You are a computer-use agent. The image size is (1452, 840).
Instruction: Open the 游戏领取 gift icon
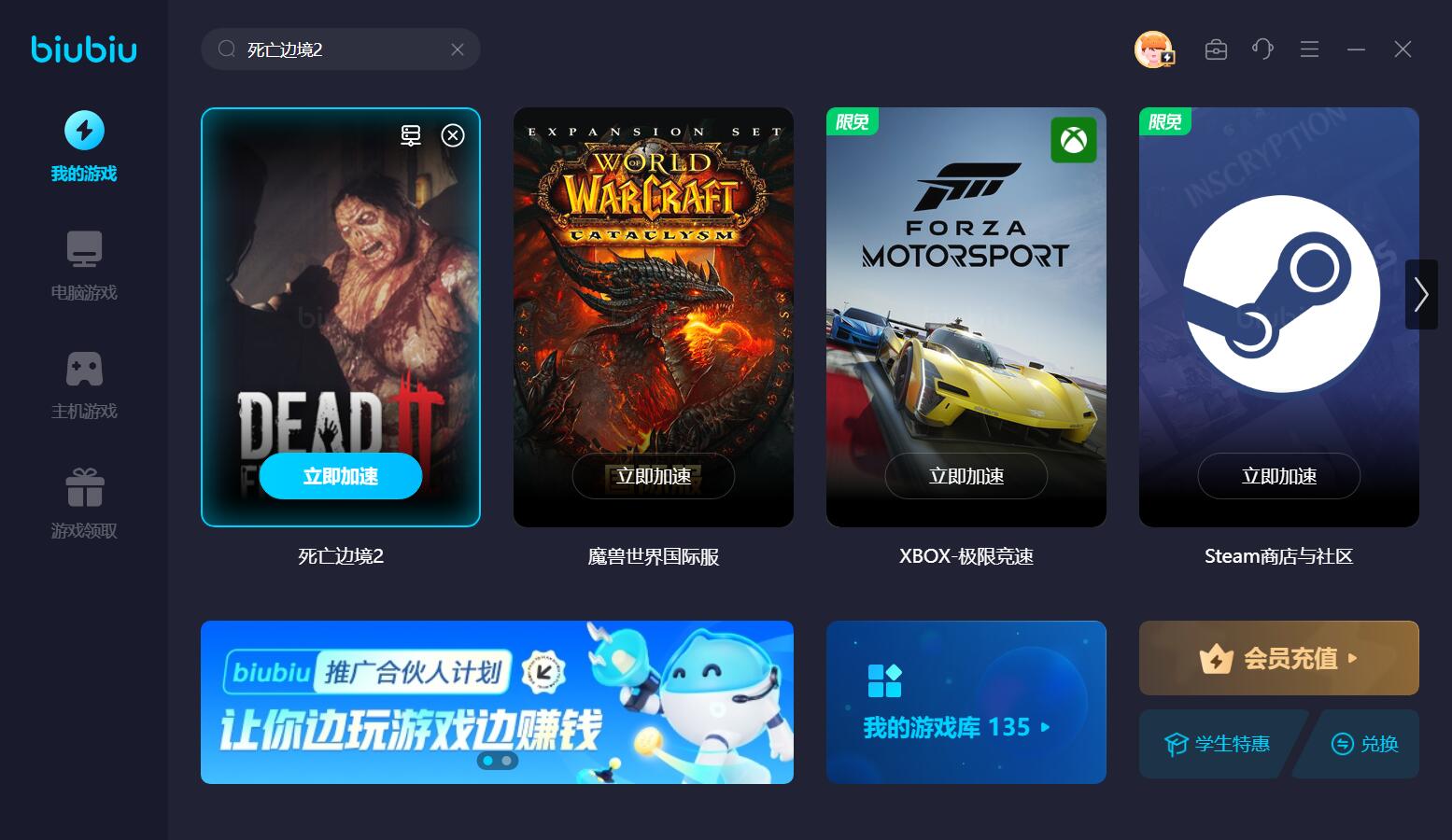84,487
